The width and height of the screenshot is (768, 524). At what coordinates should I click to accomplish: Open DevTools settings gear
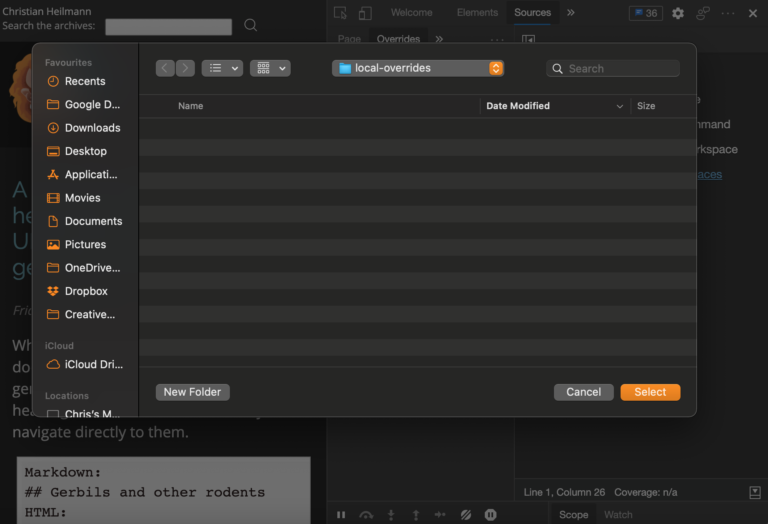pyautogui.click(x=678, y=13)
